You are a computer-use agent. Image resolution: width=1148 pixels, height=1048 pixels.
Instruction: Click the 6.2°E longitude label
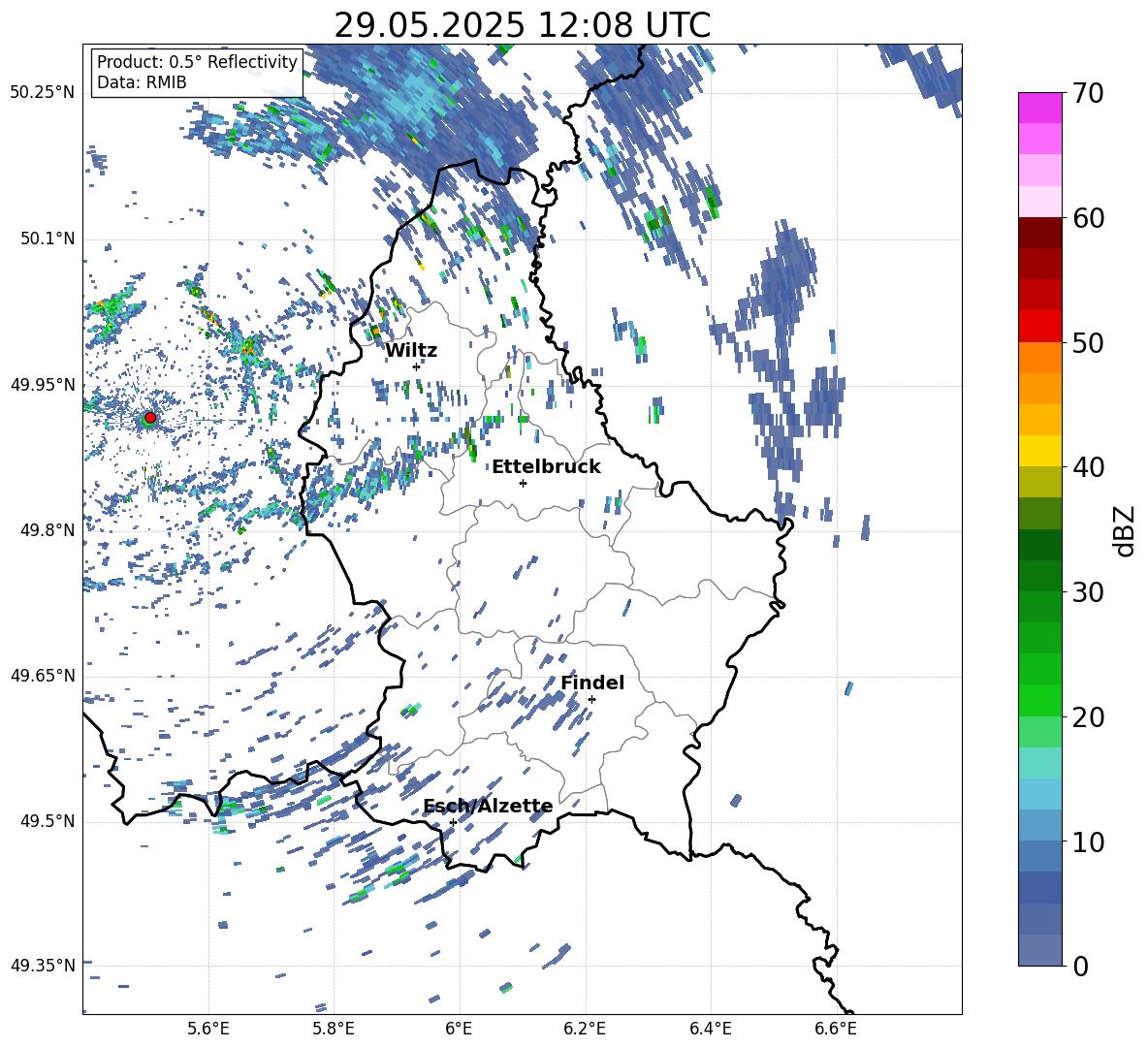[x=585, y=1029]
